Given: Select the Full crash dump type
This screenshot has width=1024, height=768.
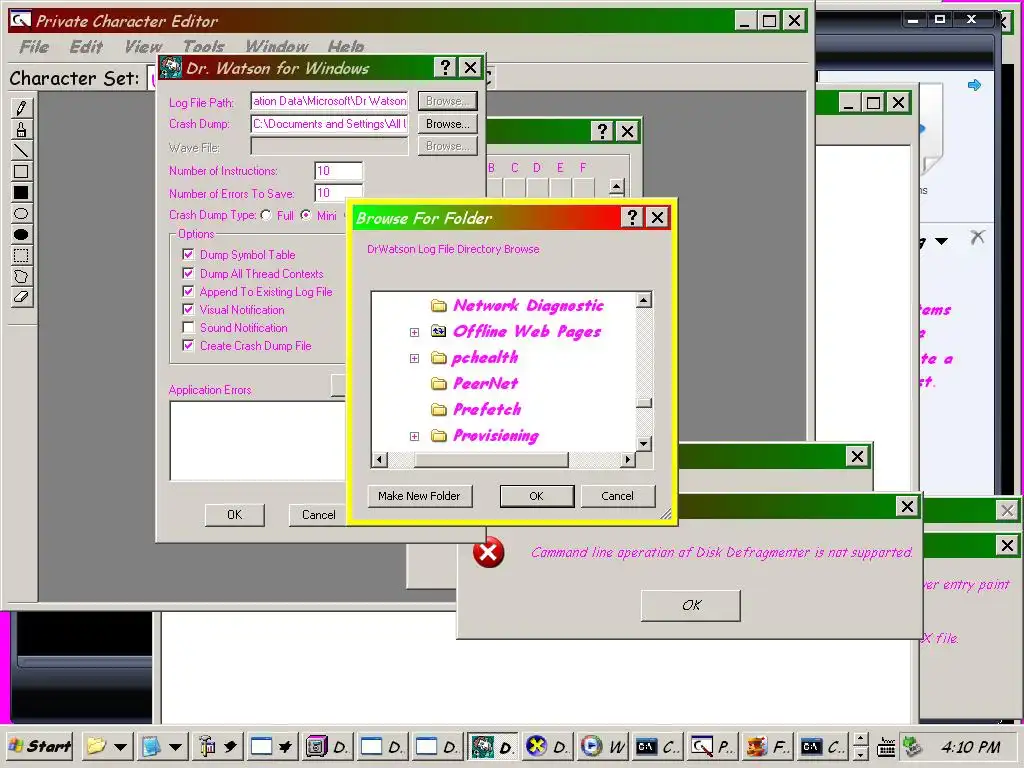Looking at the screenshot, I should tap(266, 215).
